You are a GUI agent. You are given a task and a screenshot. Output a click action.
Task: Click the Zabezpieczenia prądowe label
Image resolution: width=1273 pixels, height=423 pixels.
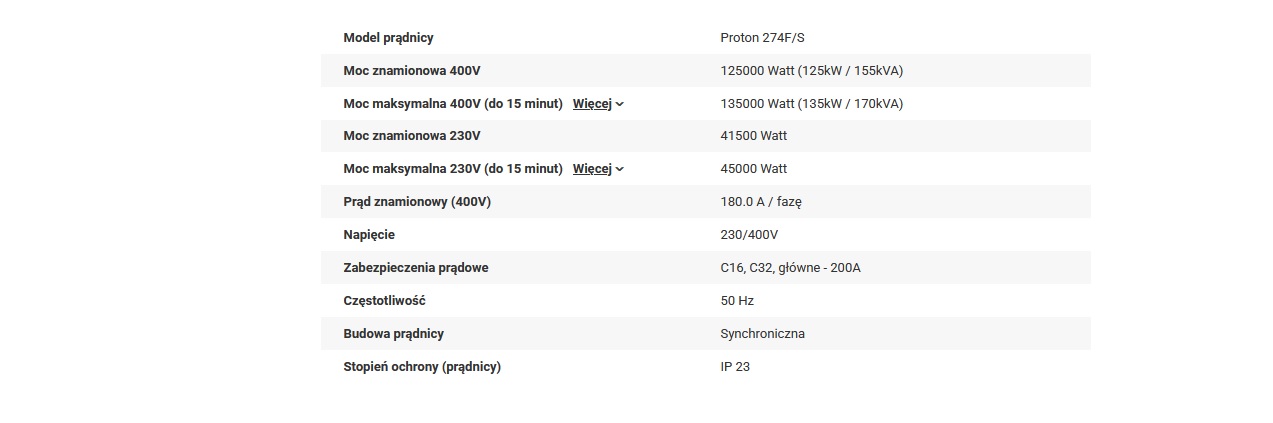coord(415,268)
